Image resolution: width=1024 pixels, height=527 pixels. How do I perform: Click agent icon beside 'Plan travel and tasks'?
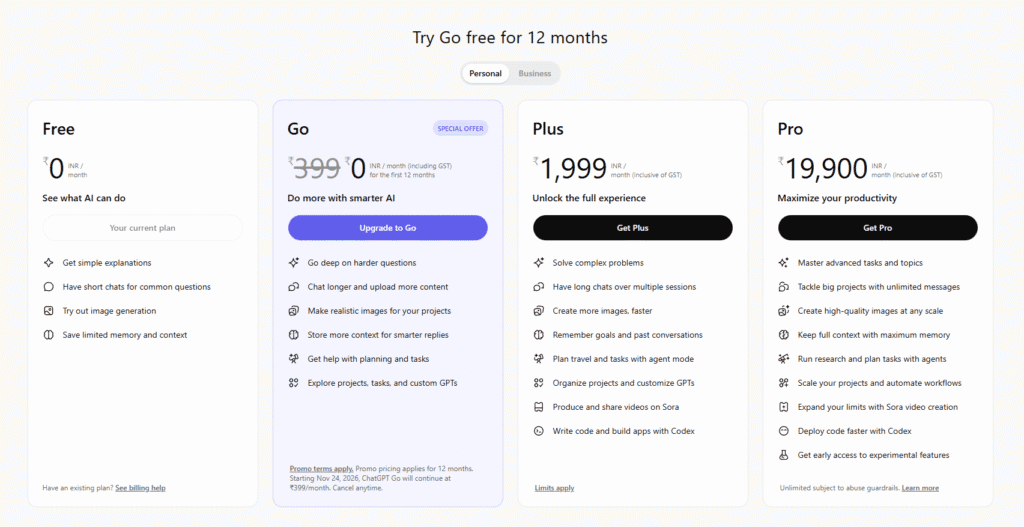(538, 359)
